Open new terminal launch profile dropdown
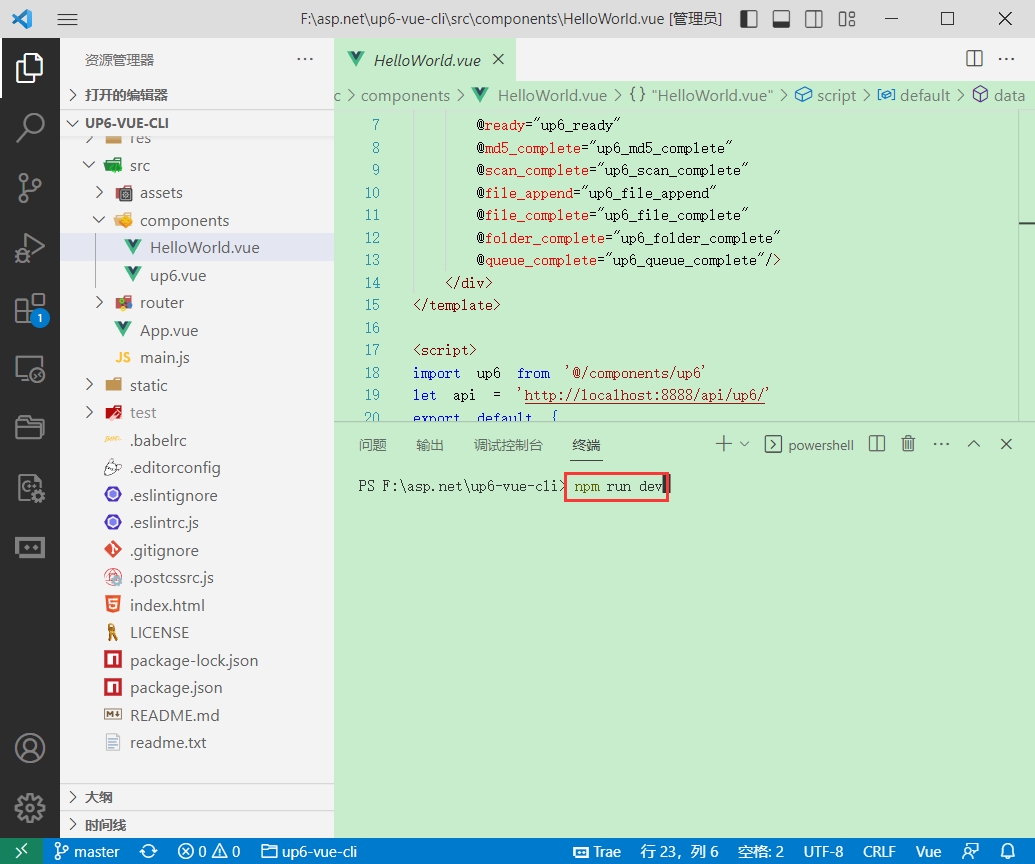This screenshot has width=1035, height=864. pyautogui.click(x=744, y=444)
